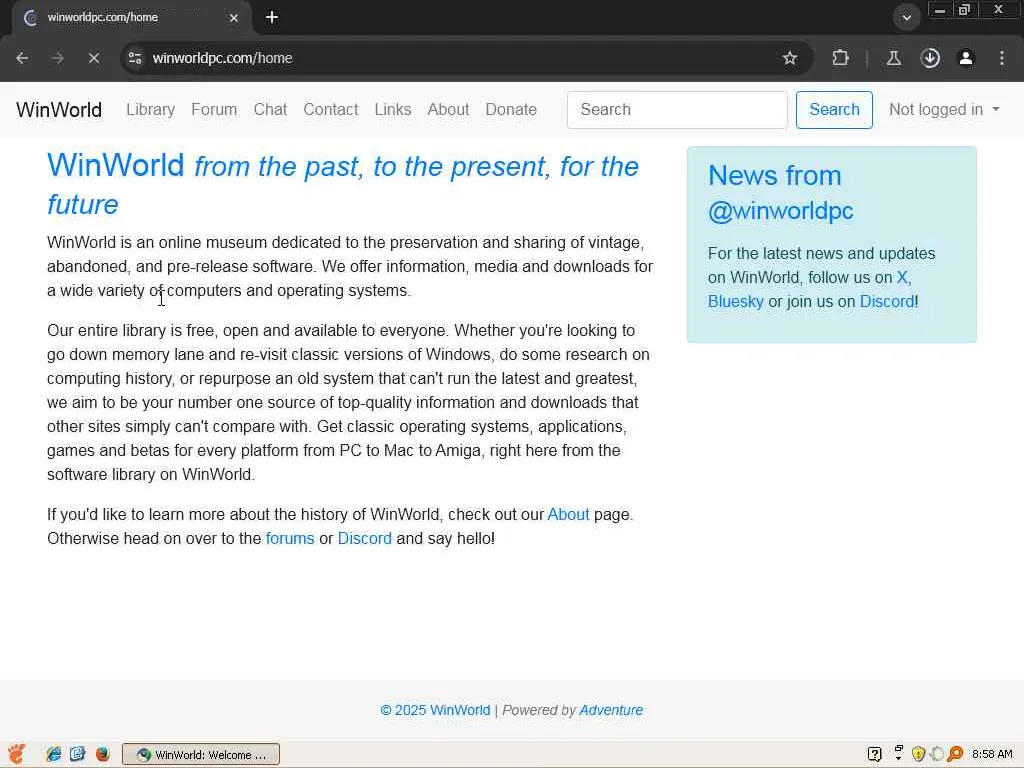Open the Chrome three-dot menu
Screen dimensions: 1024x768
pyautogui.click(x=1002, y=58)
